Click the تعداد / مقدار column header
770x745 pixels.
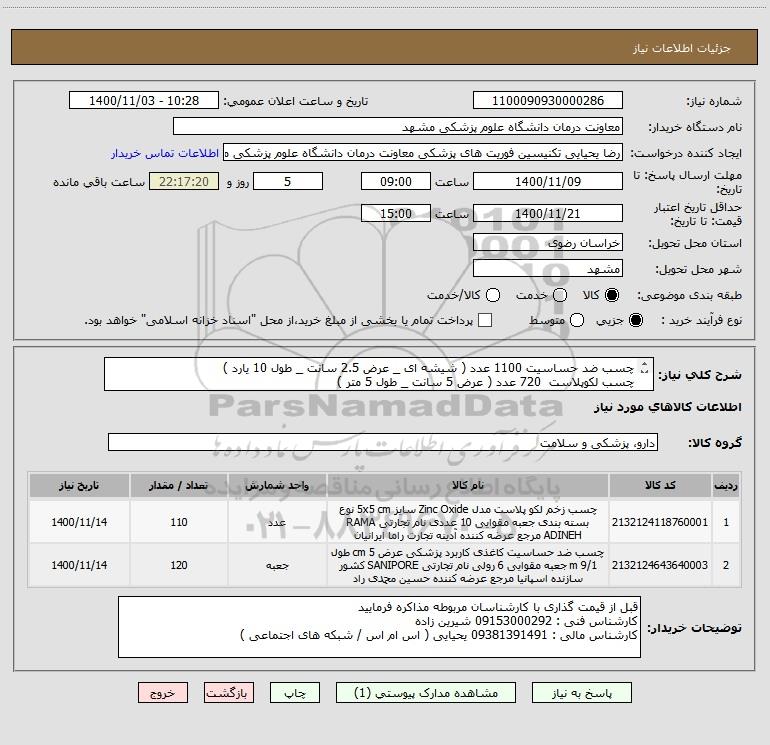(x=179, y=485)
